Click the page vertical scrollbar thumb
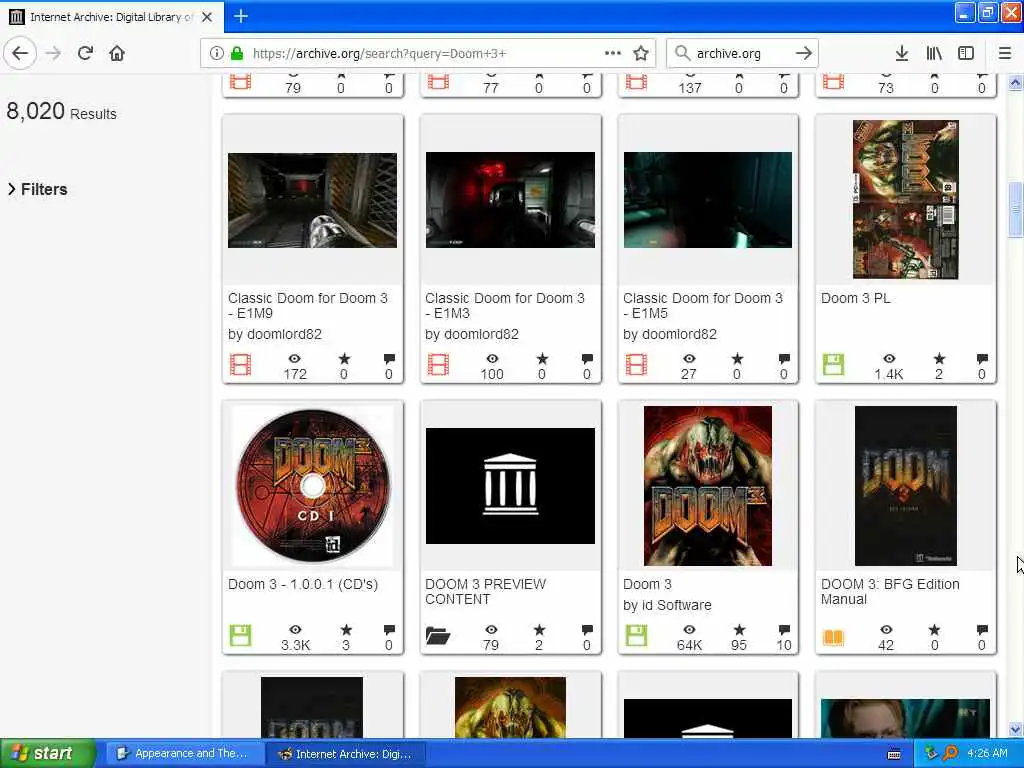 point(1016,210)
